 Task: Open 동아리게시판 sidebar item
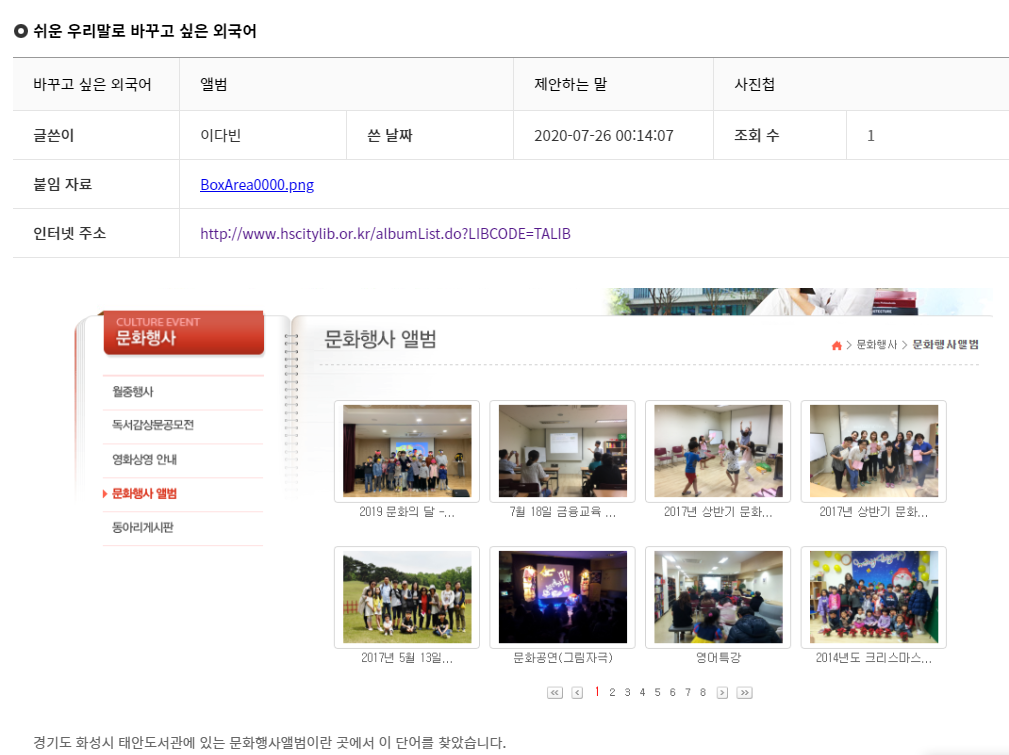[143, 528]
